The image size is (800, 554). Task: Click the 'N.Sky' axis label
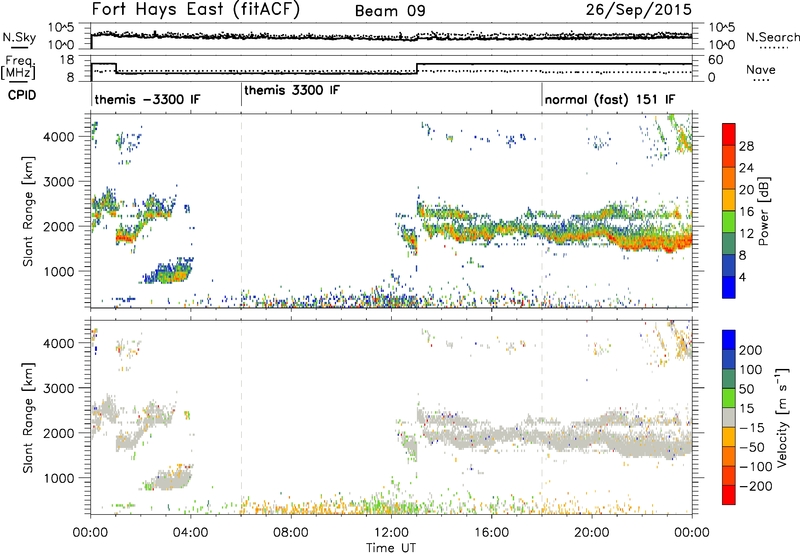tap(19, 38)
